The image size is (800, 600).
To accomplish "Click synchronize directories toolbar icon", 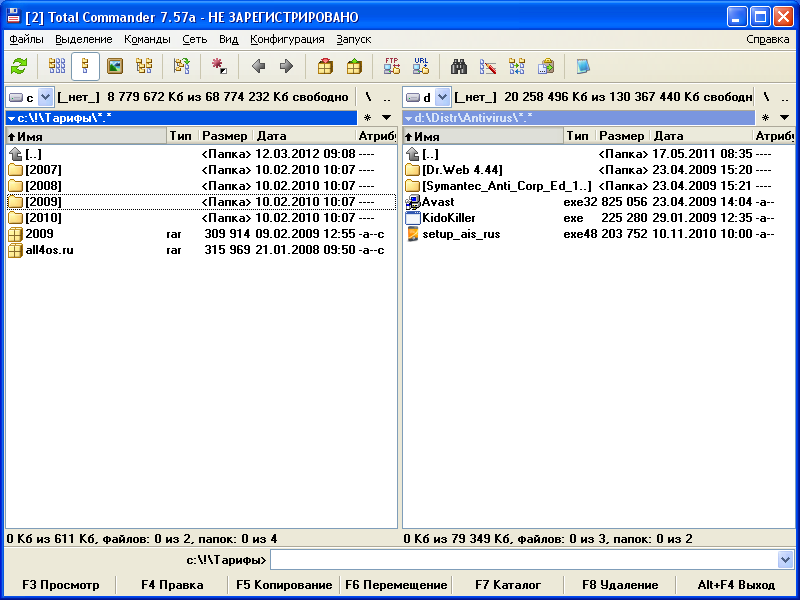I will point(517,66).
